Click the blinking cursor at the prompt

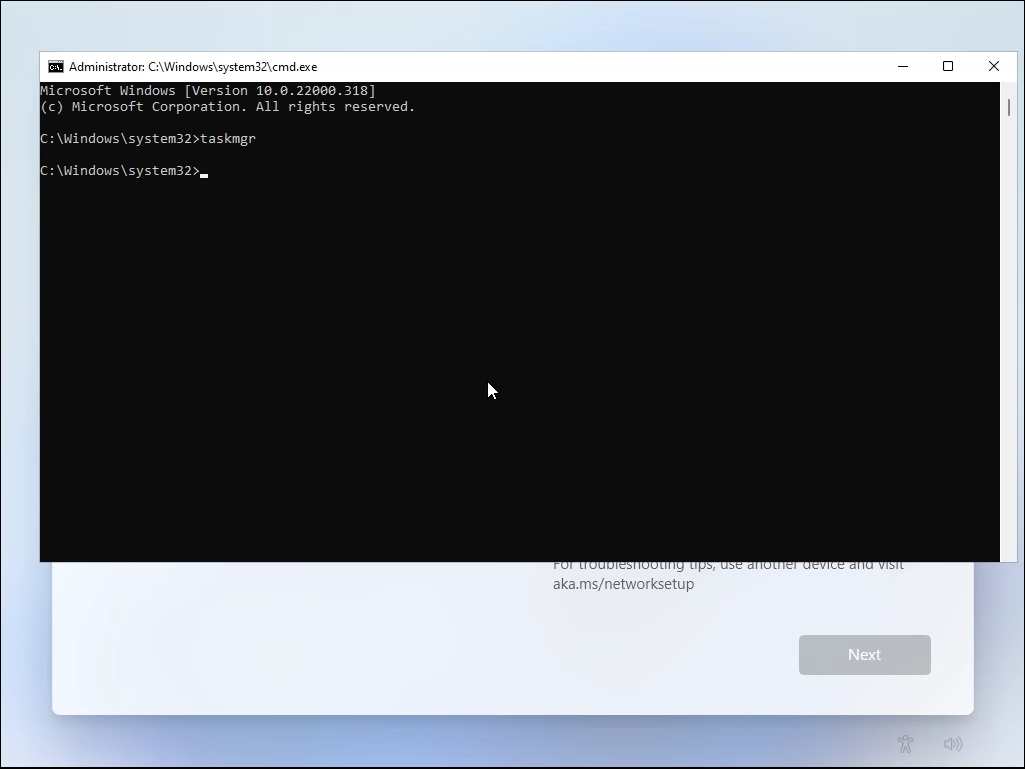click(x=204, y=173)
